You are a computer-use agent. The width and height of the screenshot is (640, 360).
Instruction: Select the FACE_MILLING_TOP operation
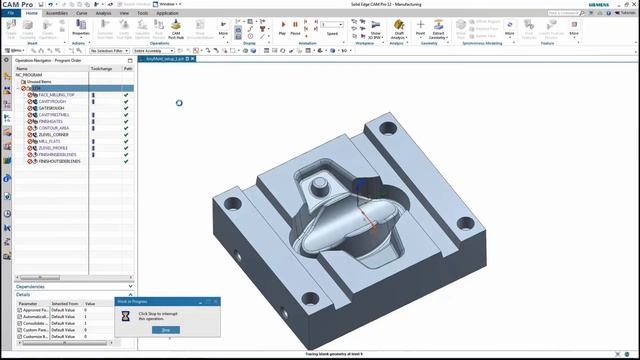(56, 95)
